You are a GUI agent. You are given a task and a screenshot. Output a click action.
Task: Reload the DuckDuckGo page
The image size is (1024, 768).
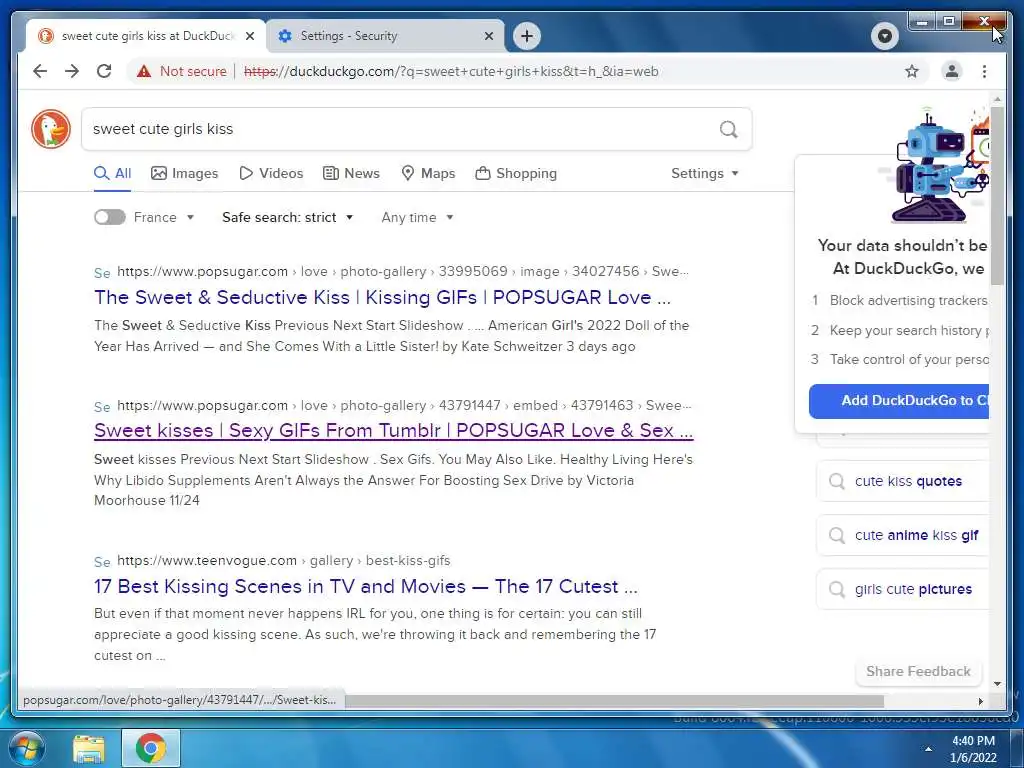[104, 71]
